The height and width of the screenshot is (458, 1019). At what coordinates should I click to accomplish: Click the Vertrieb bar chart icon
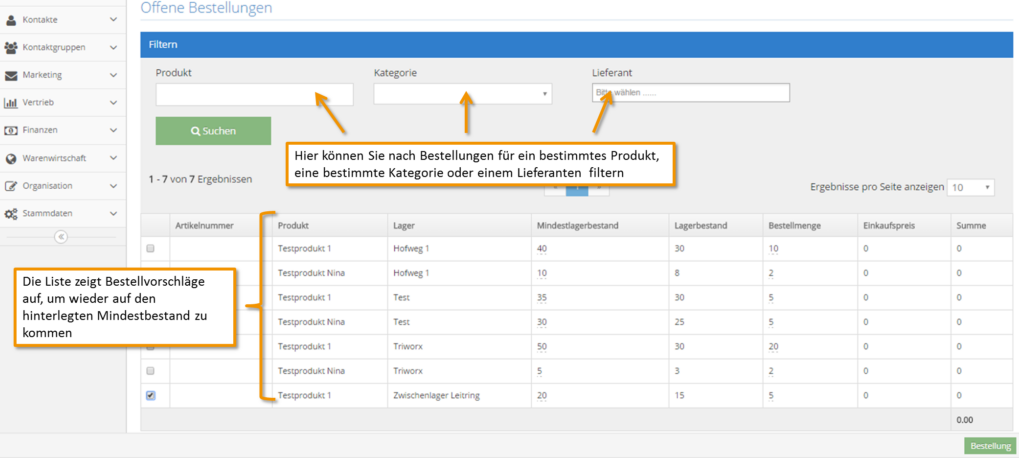[10, 103]
